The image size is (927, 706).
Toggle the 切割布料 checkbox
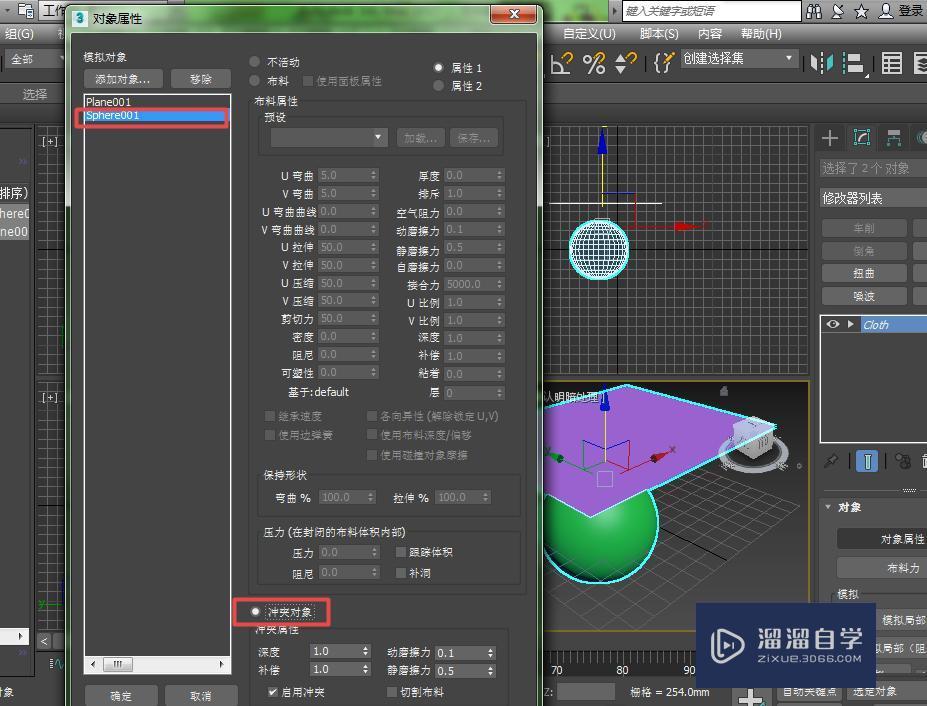pos(391,692)
